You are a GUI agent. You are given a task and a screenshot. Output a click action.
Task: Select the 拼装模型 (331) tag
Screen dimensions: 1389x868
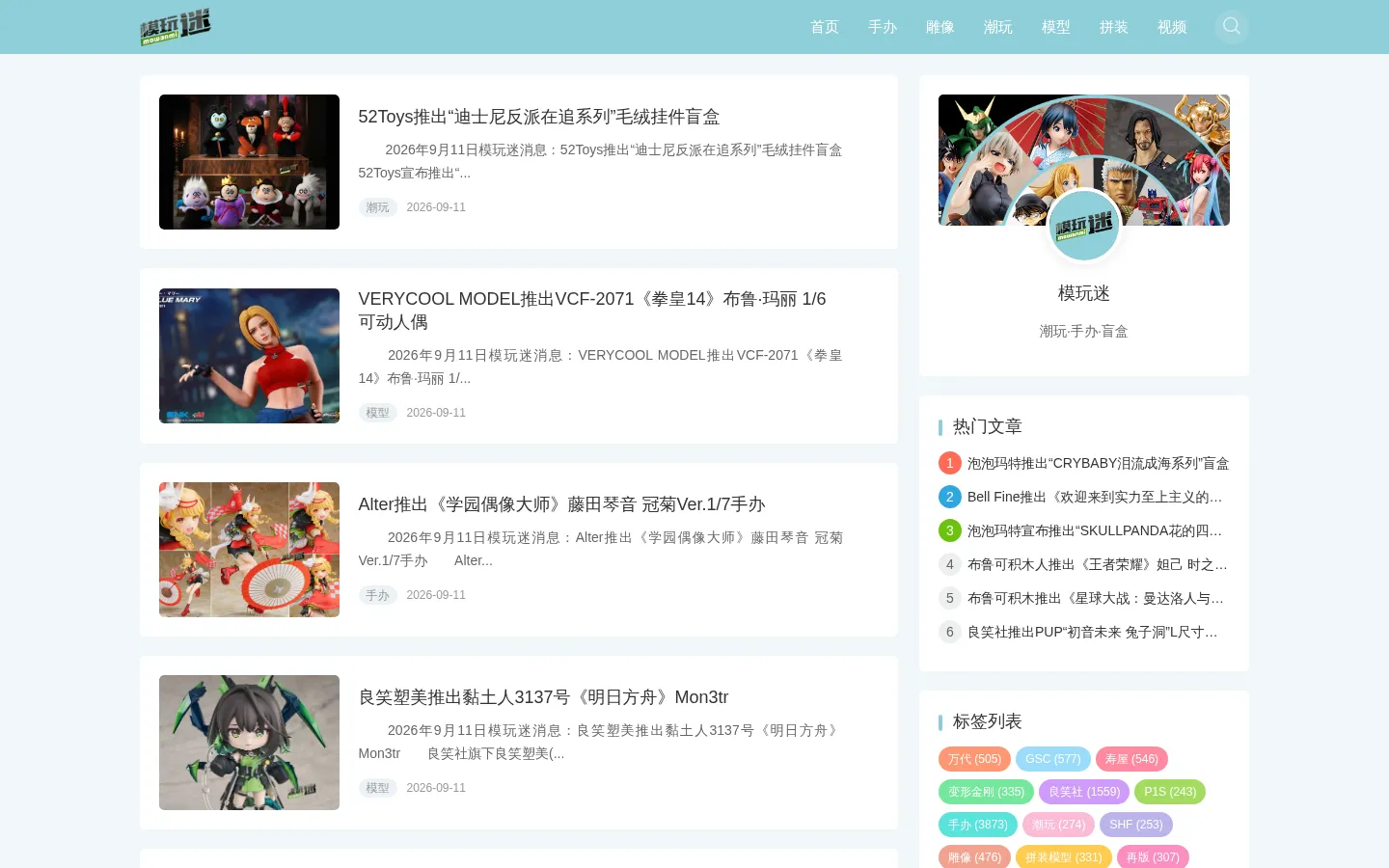[1064, 857]
